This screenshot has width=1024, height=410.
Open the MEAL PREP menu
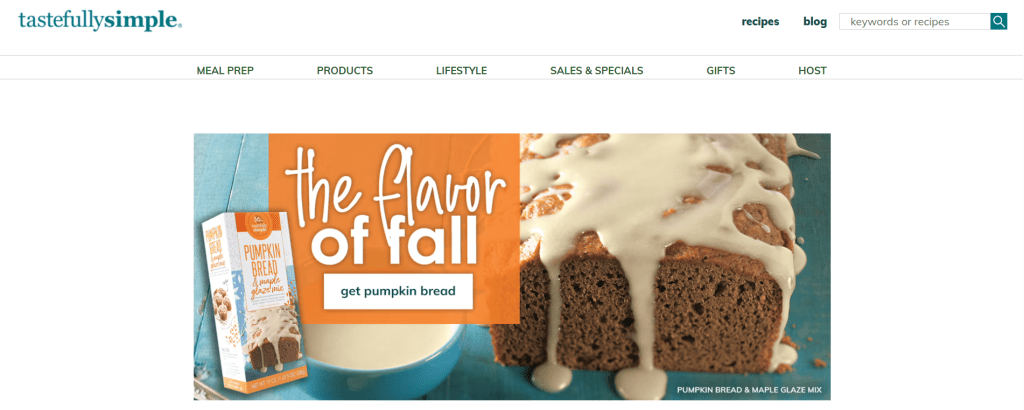tap(225, 71)
